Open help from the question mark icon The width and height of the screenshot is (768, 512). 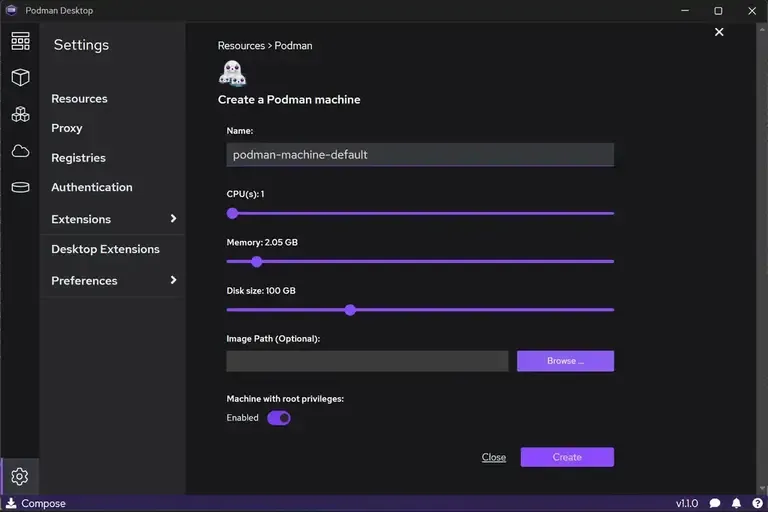point(755,503)
